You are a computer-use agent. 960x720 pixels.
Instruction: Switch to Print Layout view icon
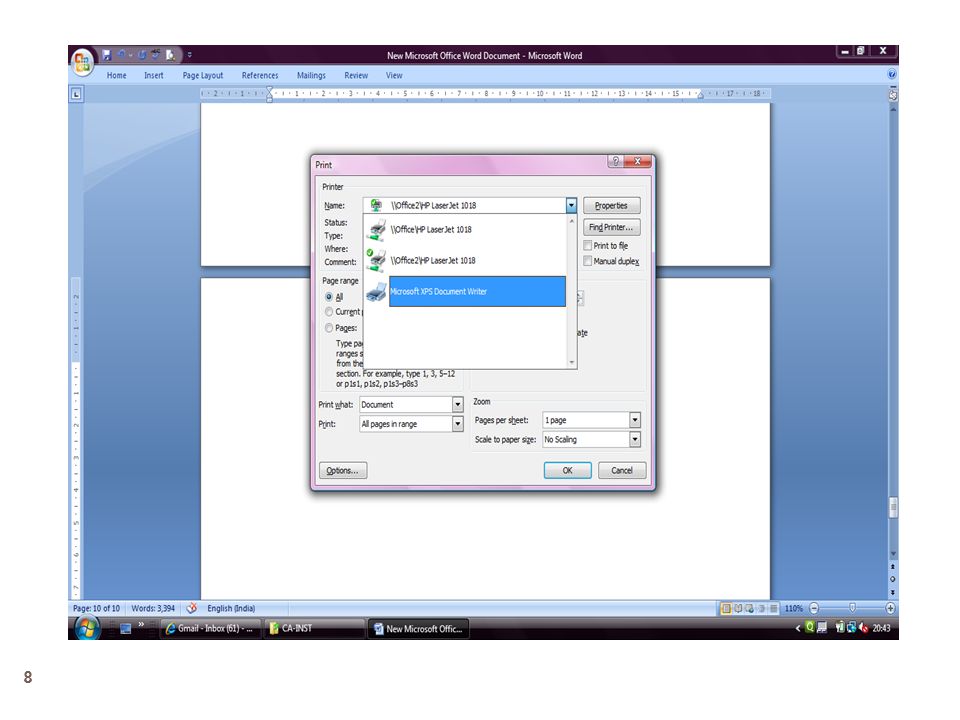tap(726, 609)
